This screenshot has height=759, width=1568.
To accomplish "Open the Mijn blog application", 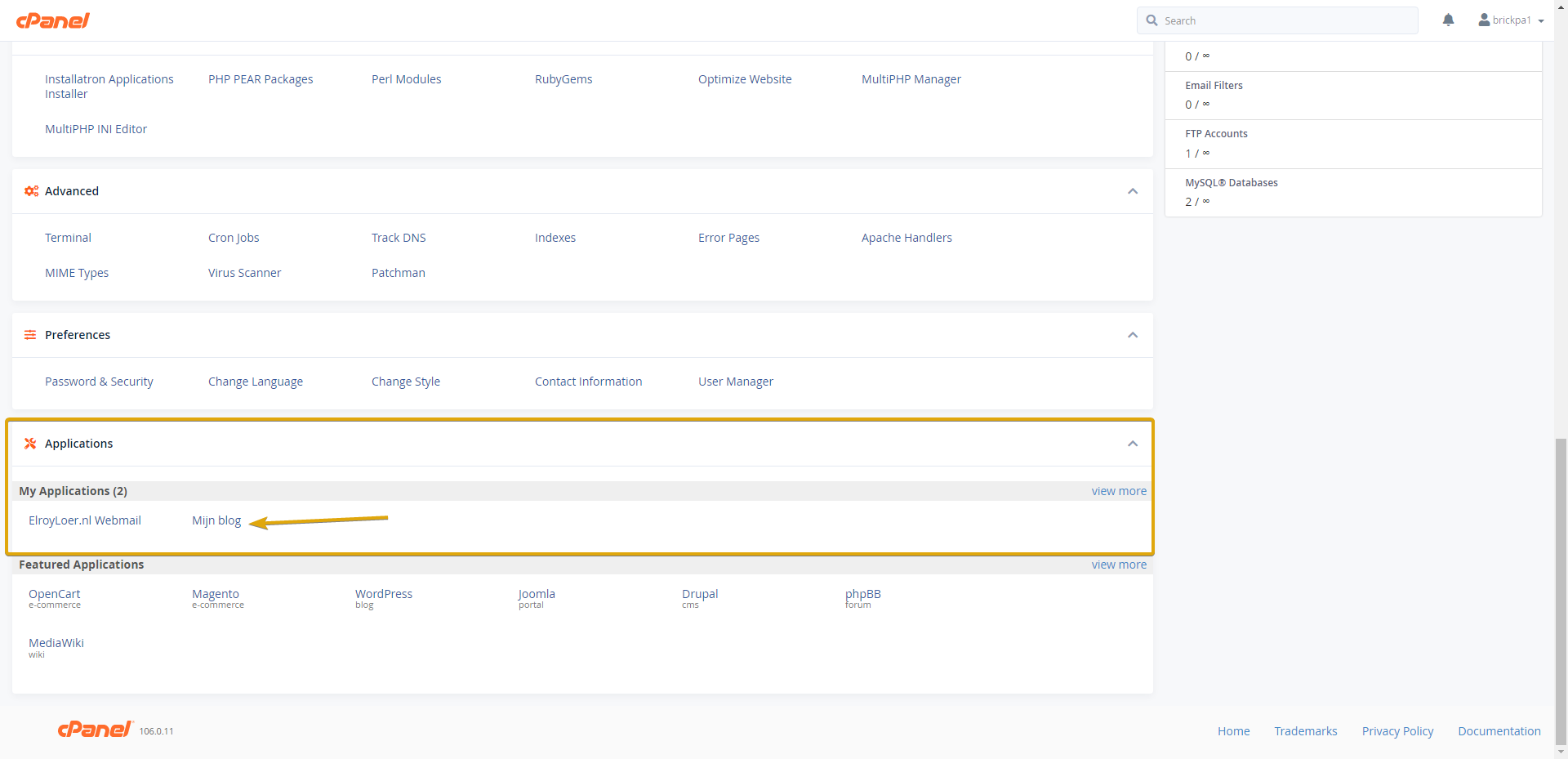I will 216,520.
